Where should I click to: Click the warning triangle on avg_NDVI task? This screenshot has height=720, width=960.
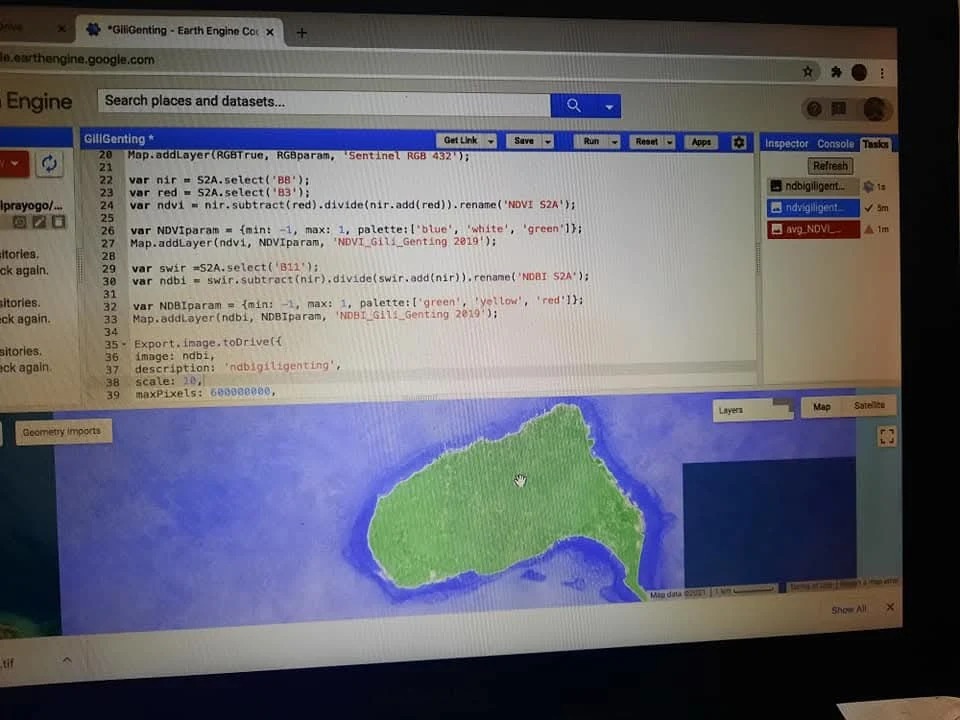click(x=868, y=230)
